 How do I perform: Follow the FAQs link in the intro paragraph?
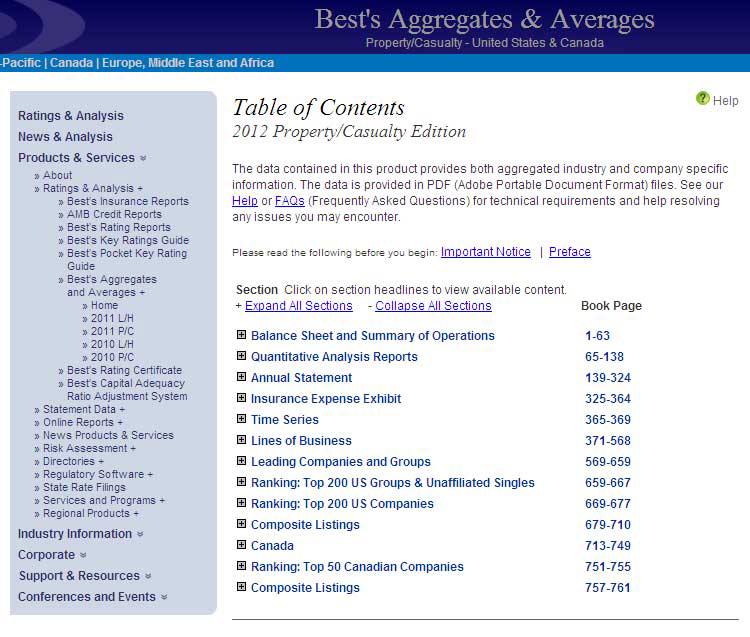(x=289, y=201)
